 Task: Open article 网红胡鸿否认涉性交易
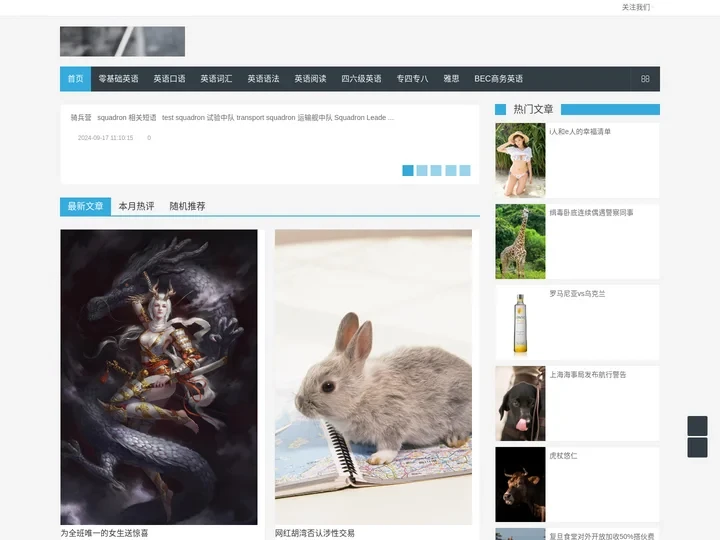pyautogui.click(x=315, y=533)
